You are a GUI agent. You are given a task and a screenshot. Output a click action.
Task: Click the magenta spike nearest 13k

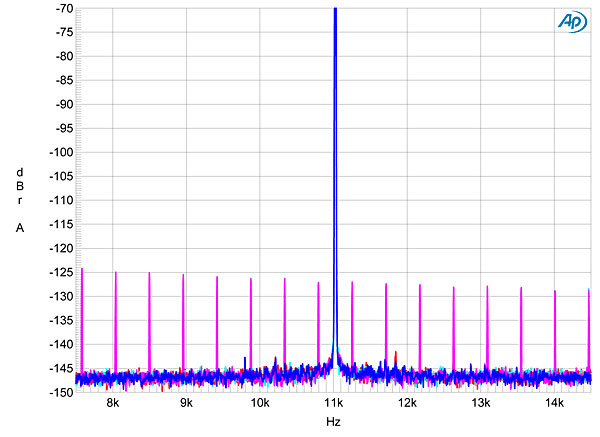point(487,328)
